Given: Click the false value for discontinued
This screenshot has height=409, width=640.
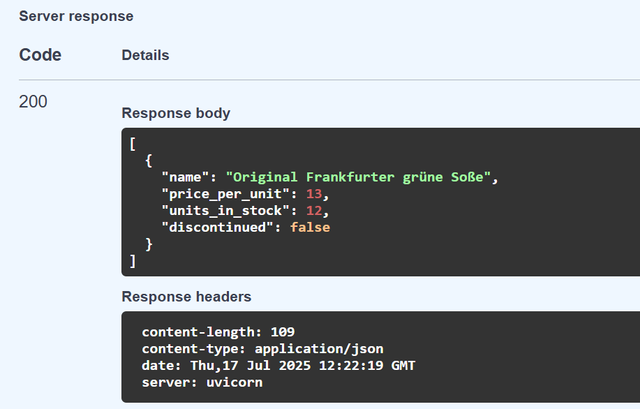Looking at the screenshot, I should [310, 228].
